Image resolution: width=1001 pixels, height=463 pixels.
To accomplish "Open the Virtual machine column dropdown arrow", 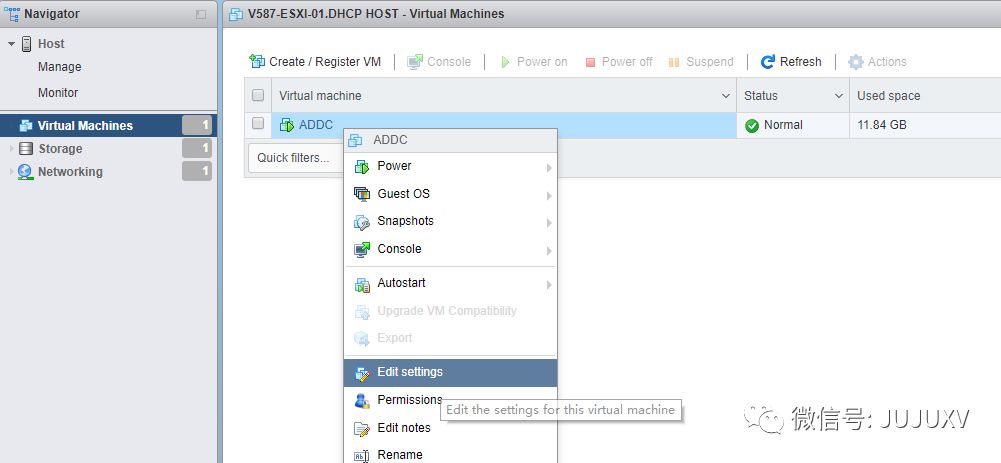I will [726, 96].
